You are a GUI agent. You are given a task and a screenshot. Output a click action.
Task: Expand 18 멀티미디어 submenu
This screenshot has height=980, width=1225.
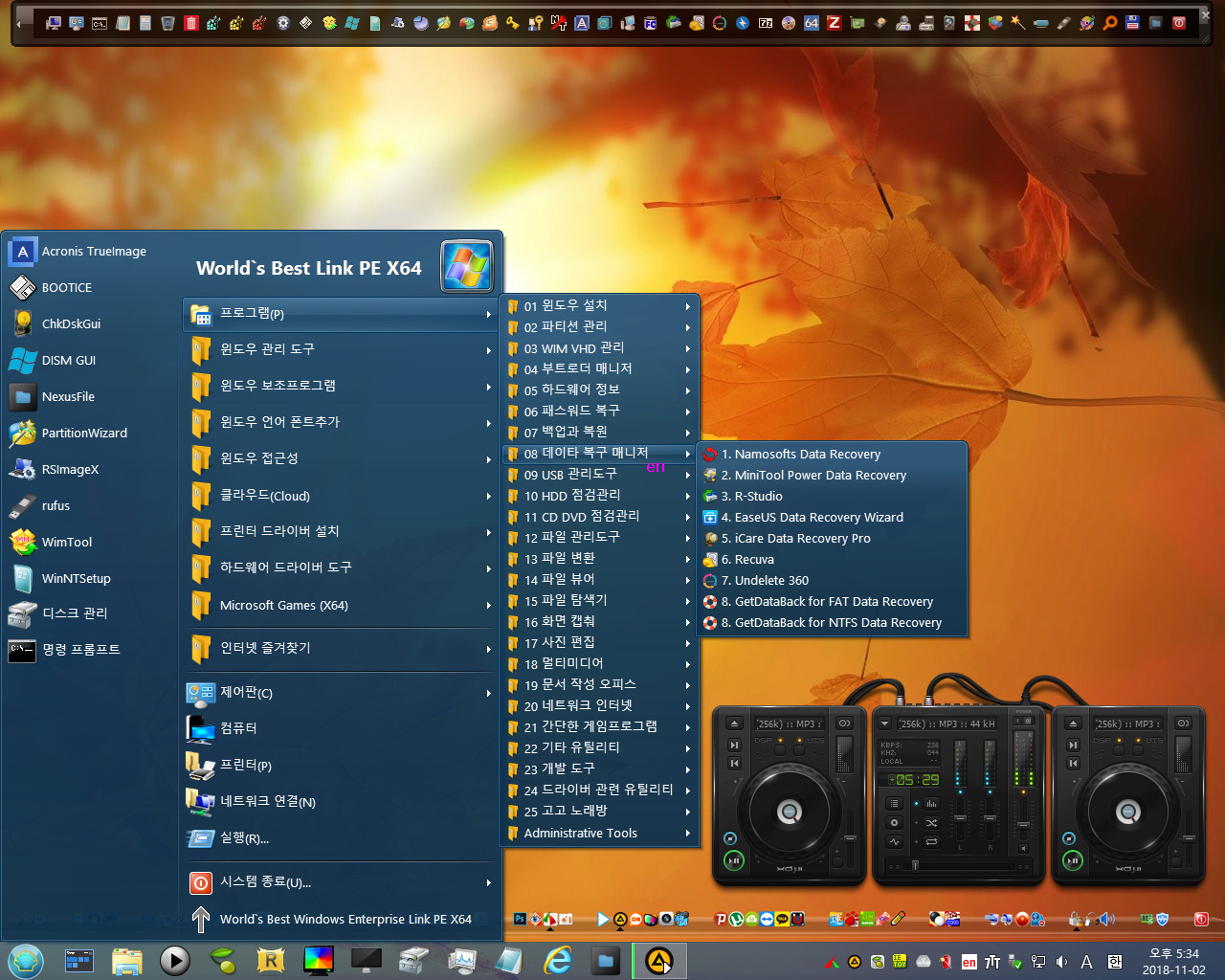(x=600, y=663)
